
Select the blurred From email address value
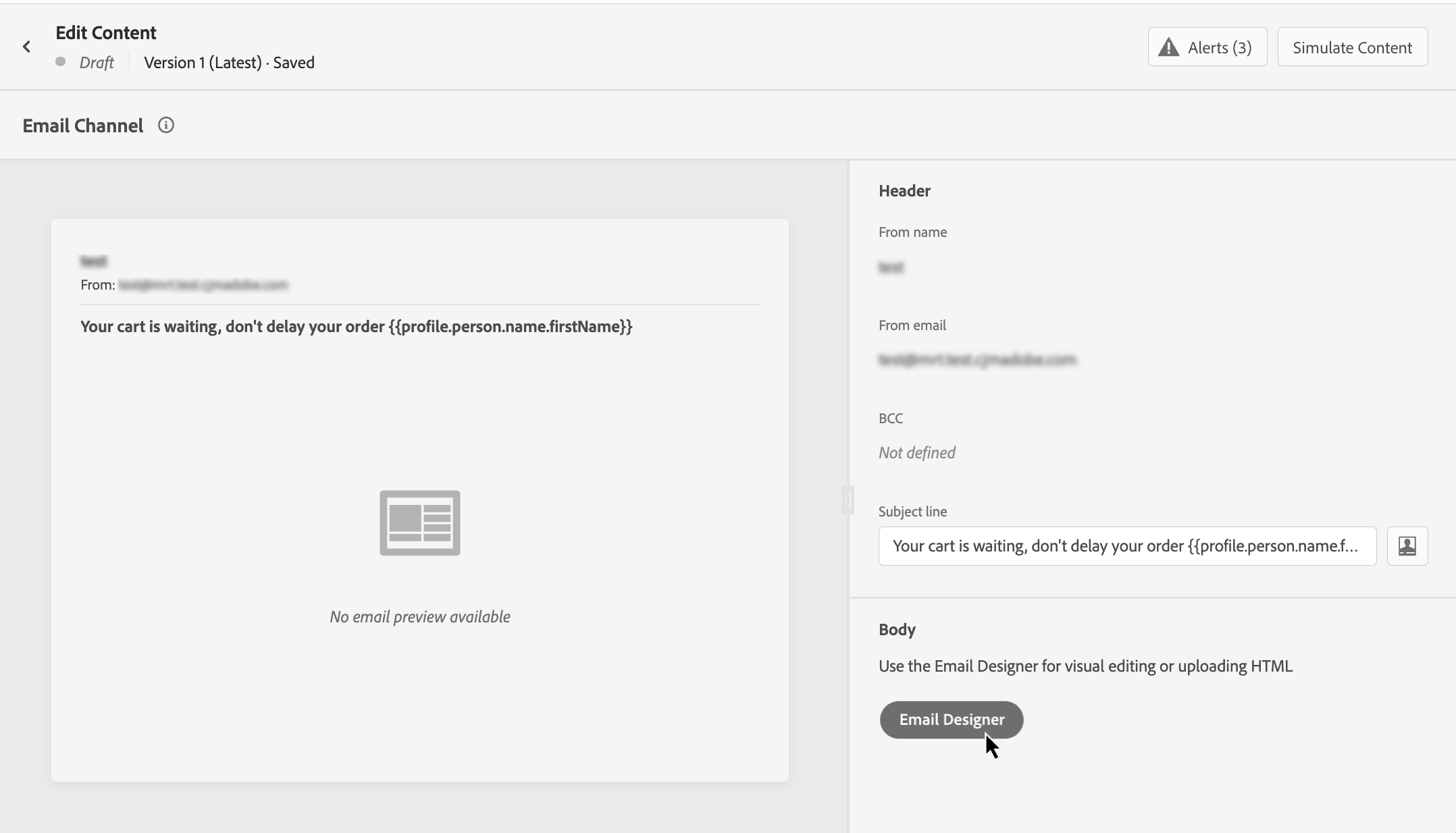tap(977, 360)
